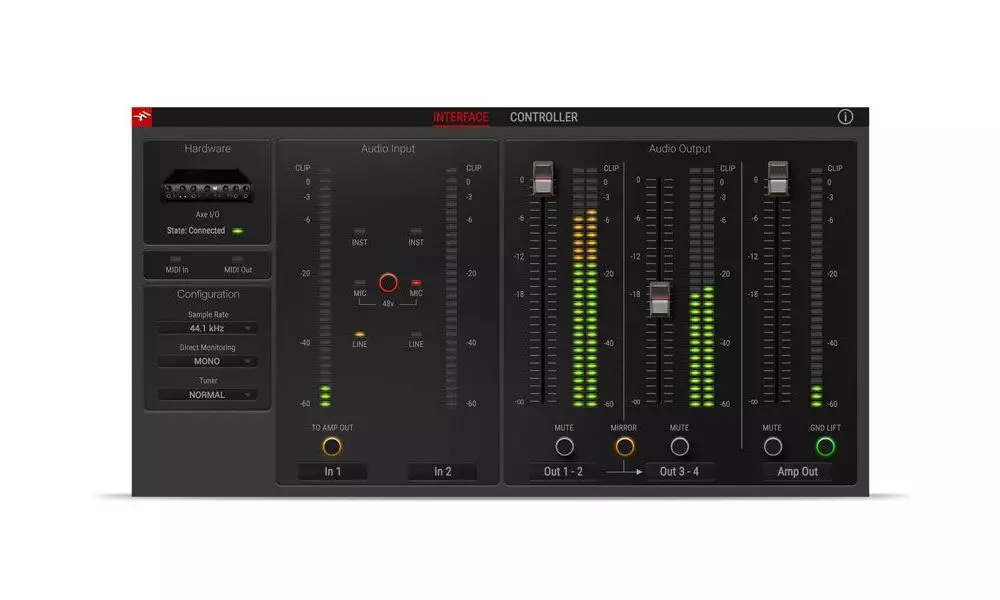Click the Out 1 - 2 channel label
The width and height of the screenshot is (1000, 600).
pos(563,472)
